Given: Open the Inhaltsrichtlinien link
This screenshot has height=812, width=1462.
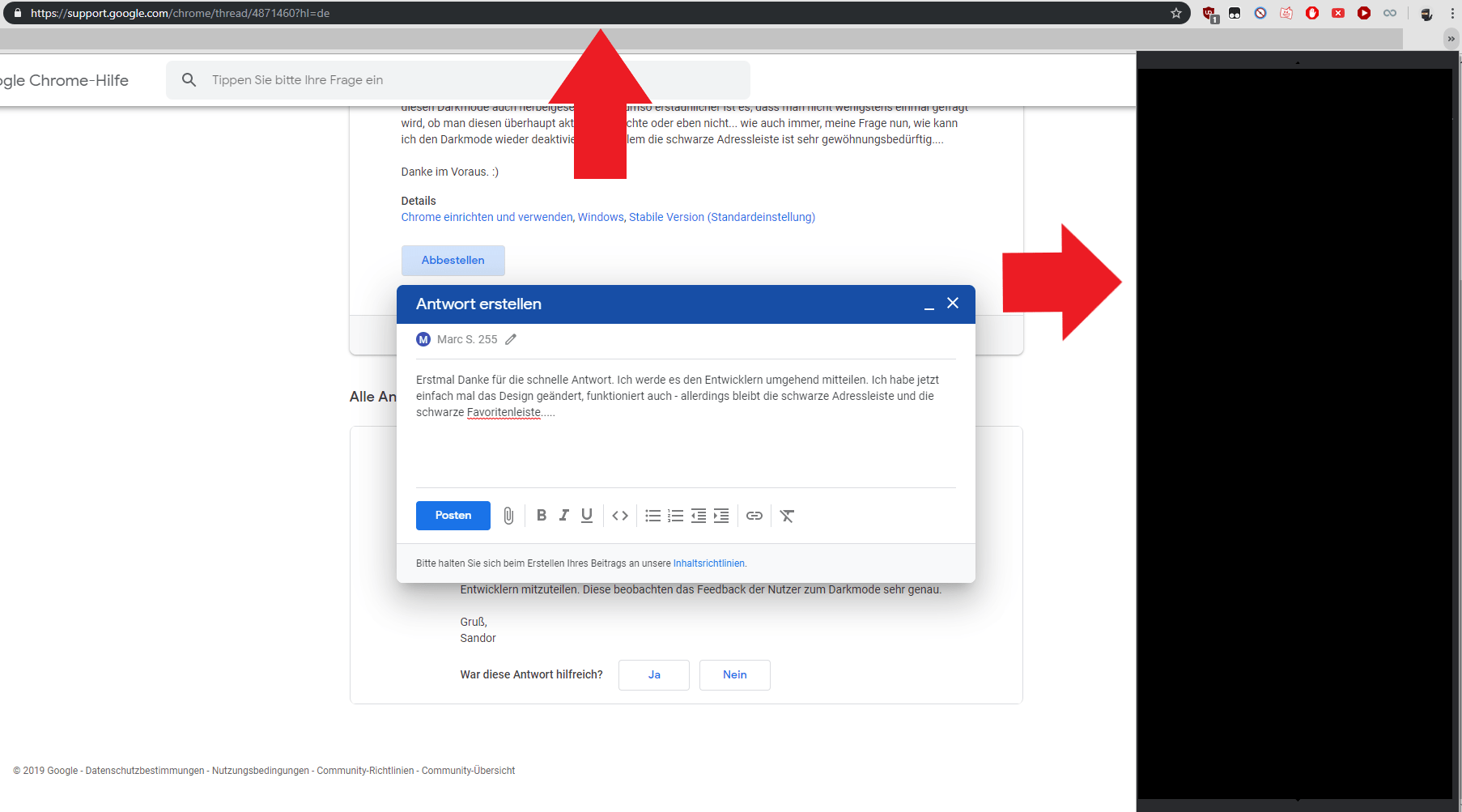Looking at the screenshot, I should point(709,563).
